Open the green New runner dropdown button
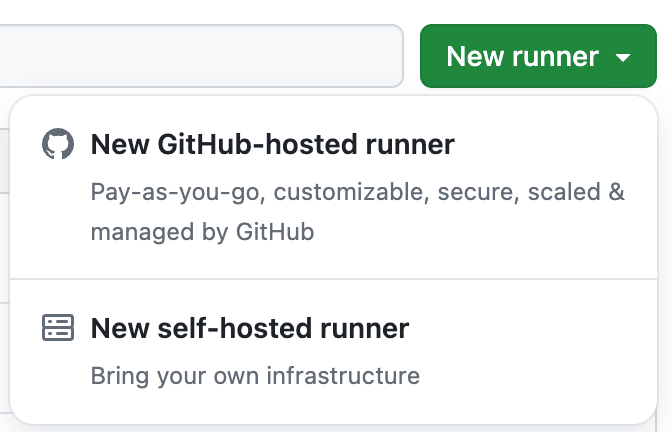This screenshot has width=672, height=432. 538,56
